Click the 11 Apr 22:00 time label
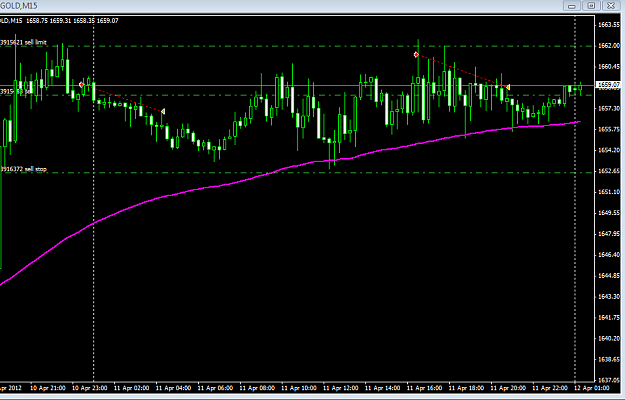The height and width of the screenshot is (400, 625). pyautogui.click(x=550, y=388)
